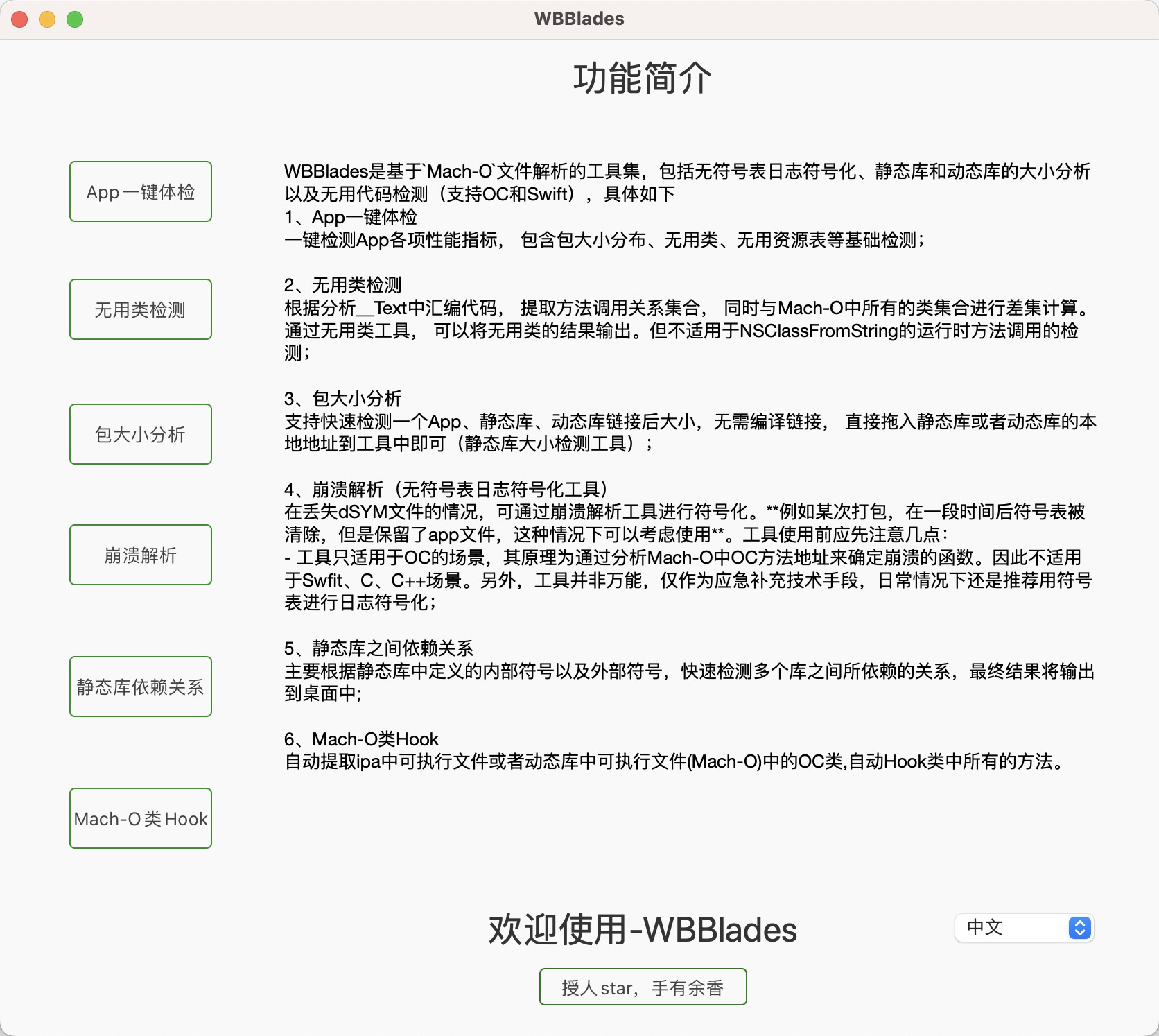Click the '1、App一键体检' description heading

[351, 217]
